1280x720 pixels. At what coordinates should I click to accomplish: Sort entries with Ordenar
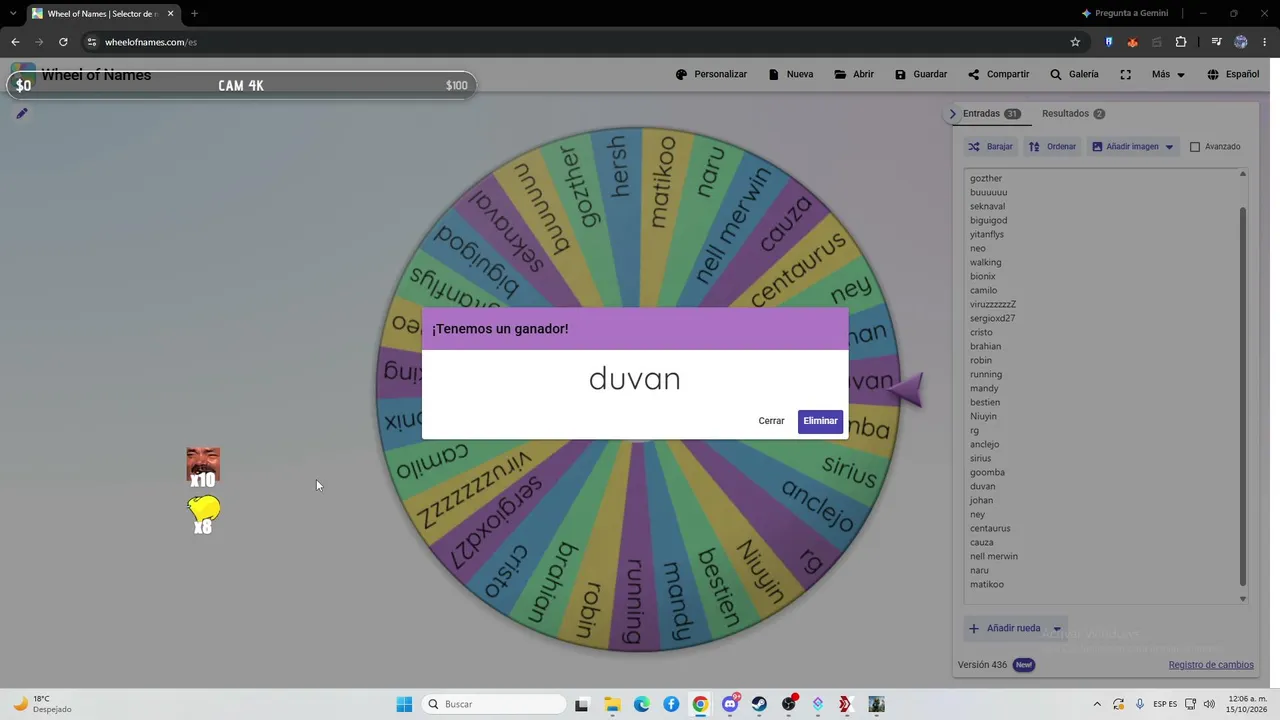pyautogui.click(x=1052, y=147)
